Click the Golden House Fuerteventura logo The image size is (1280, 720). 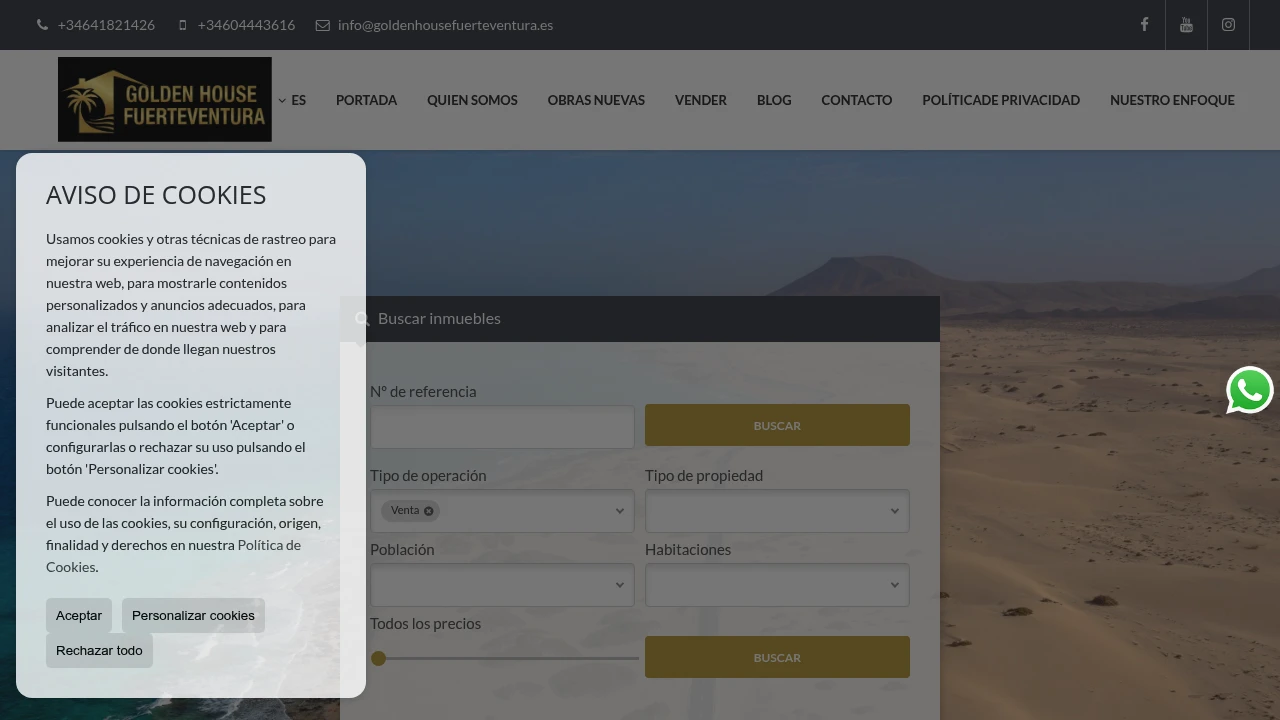pyautogui.click(x=165, y=99)
